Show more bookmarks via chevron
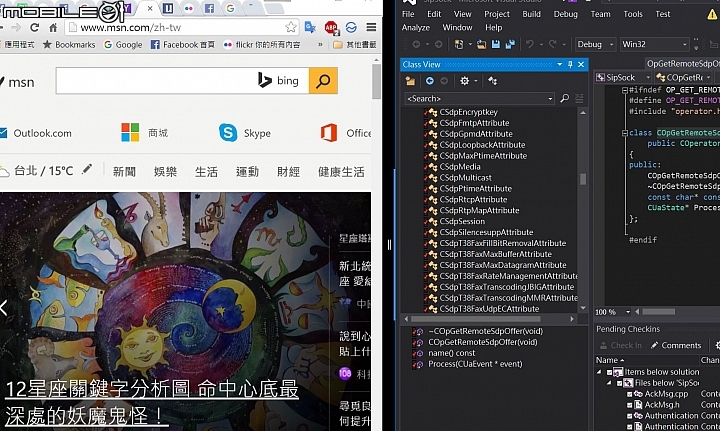This screenshot has height=431, width=720. coord(320,45)
